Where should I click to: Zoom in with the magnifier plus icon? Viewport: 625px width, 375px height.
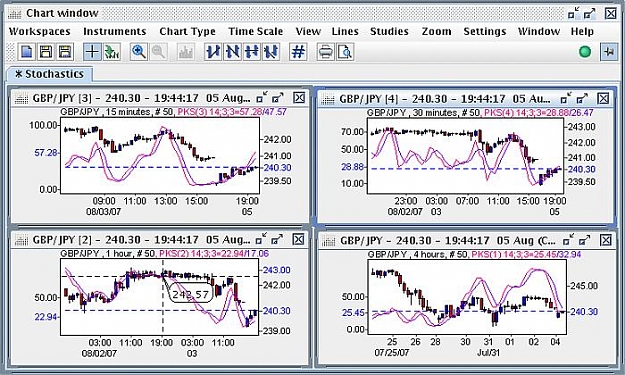[x=139, y=52]
